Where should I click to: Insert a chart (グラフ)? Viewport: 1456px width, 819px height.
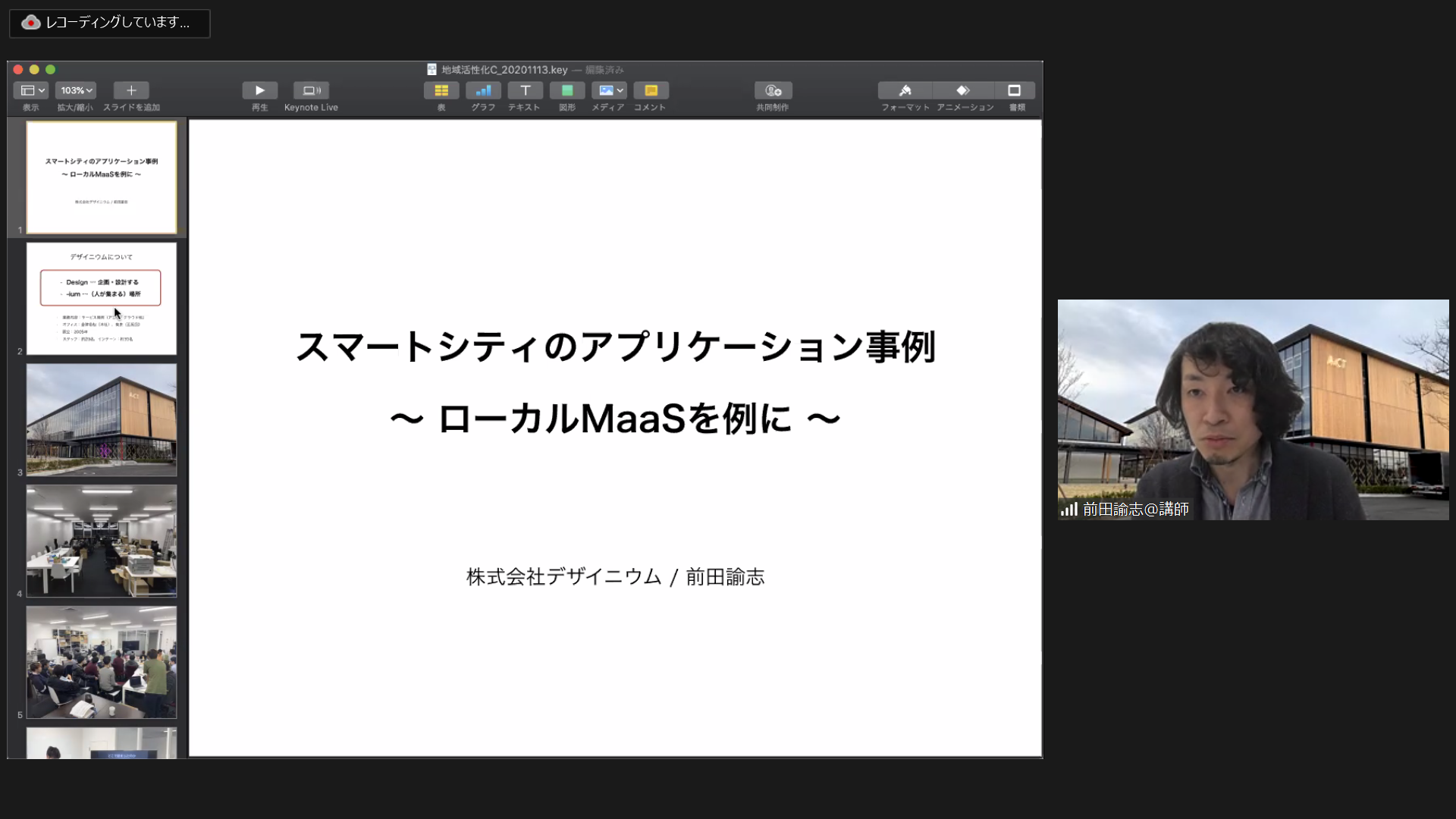point(483,90)
